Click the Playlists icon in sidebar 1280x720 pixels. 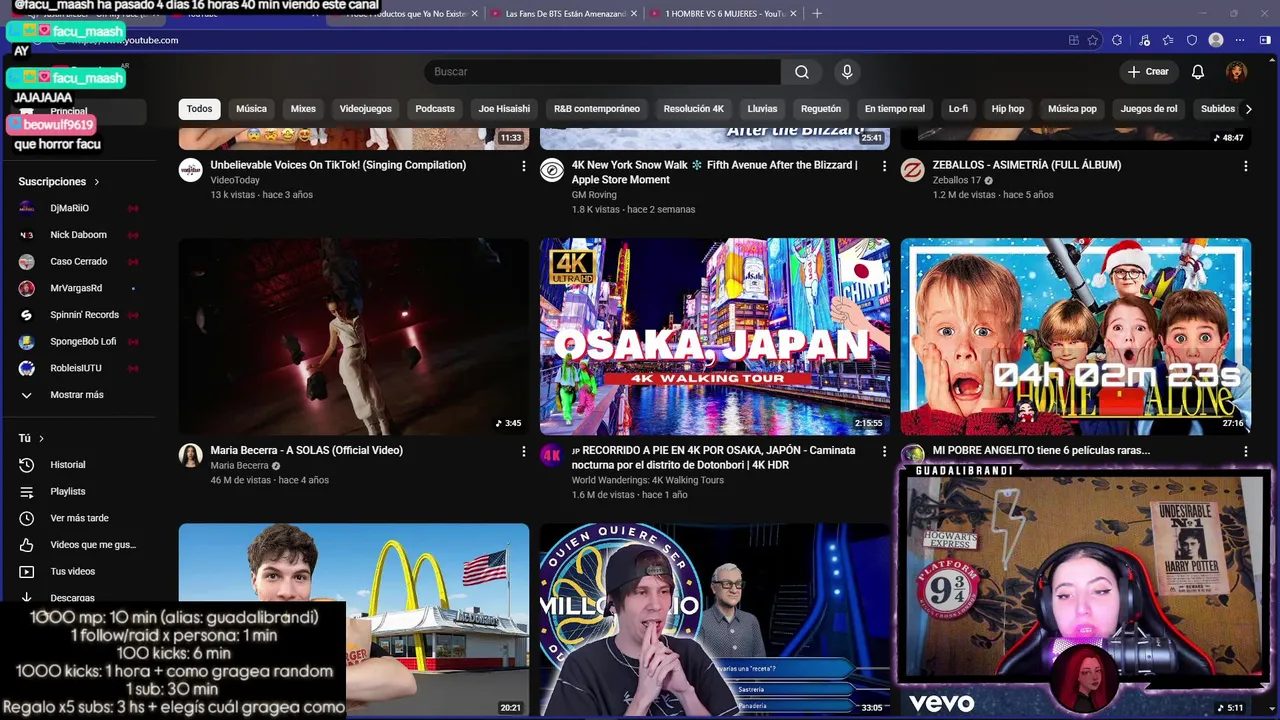(27, 492)
